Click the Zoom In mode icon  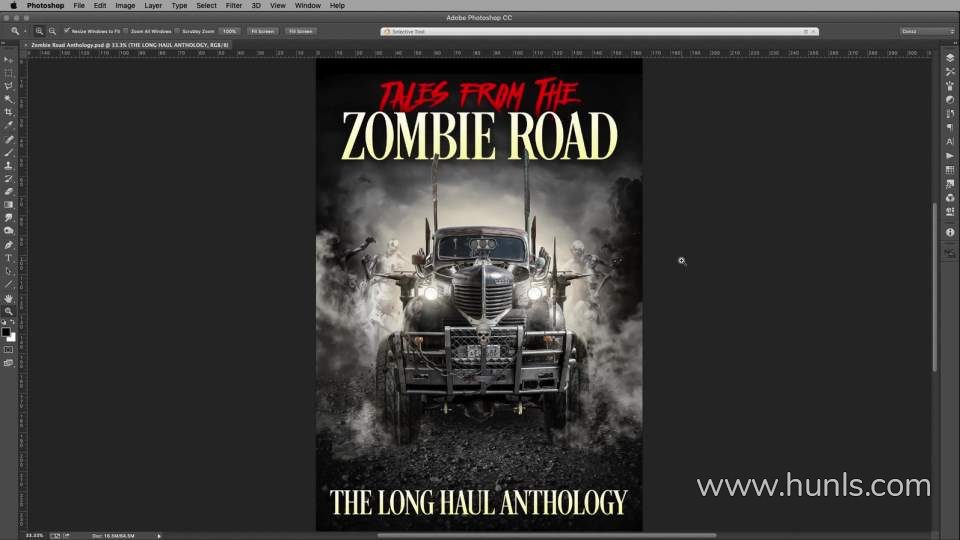(39, 31)
